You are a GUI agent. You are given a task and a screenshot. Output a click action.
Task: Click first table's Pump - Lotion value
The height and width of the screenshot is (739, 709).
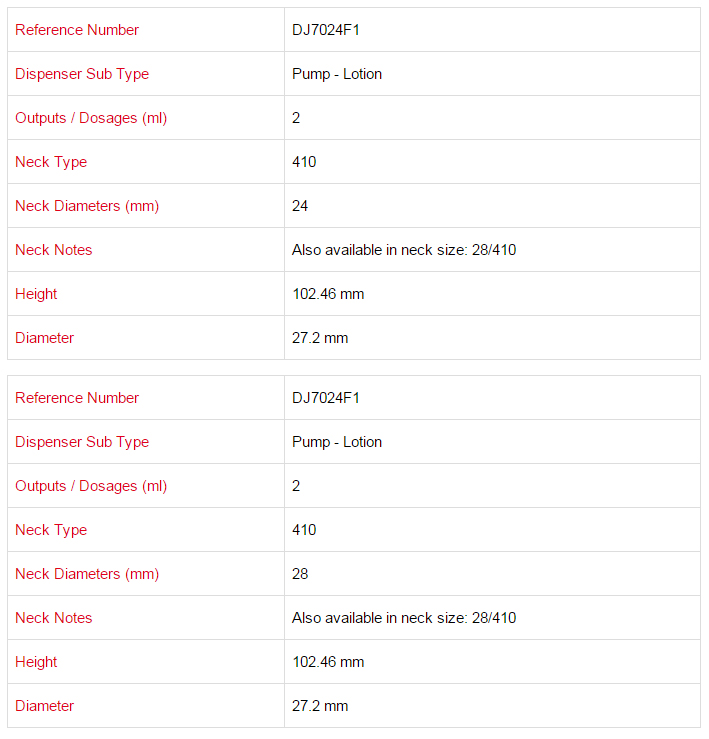point(337,74)
